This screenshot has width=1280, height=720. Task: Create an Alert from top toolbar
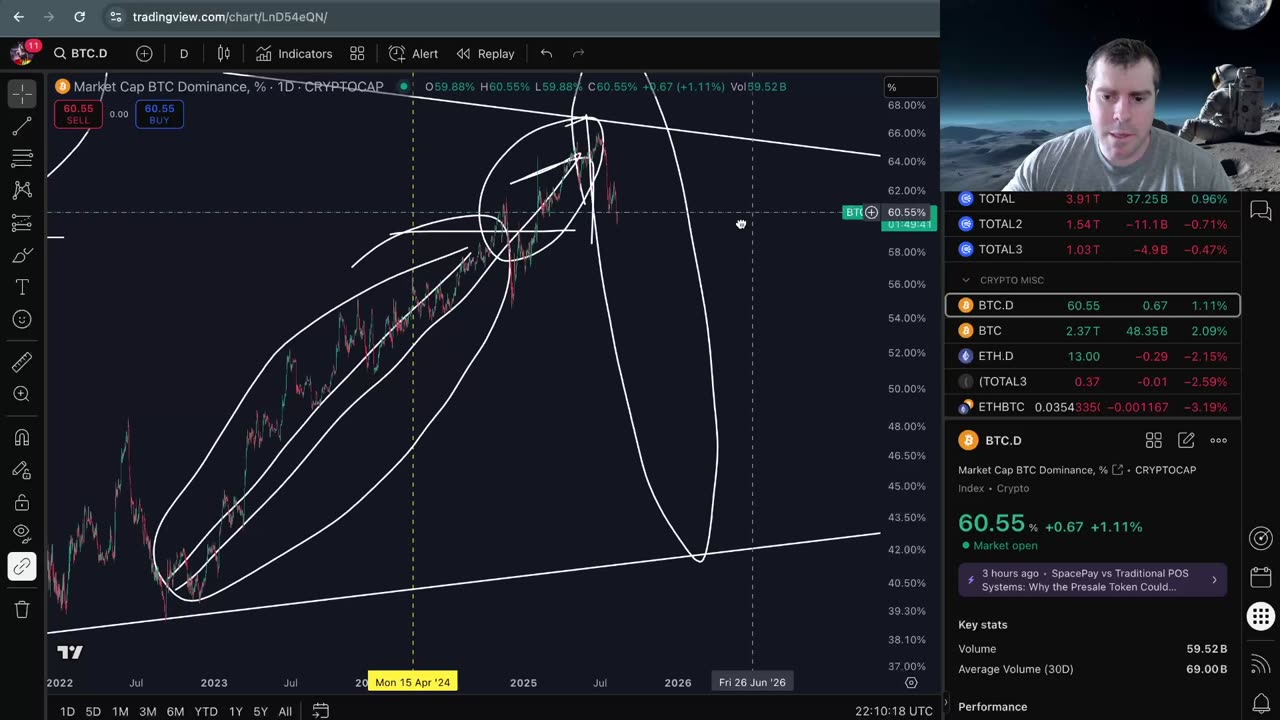pyautogui.click(x=414, y=53)
